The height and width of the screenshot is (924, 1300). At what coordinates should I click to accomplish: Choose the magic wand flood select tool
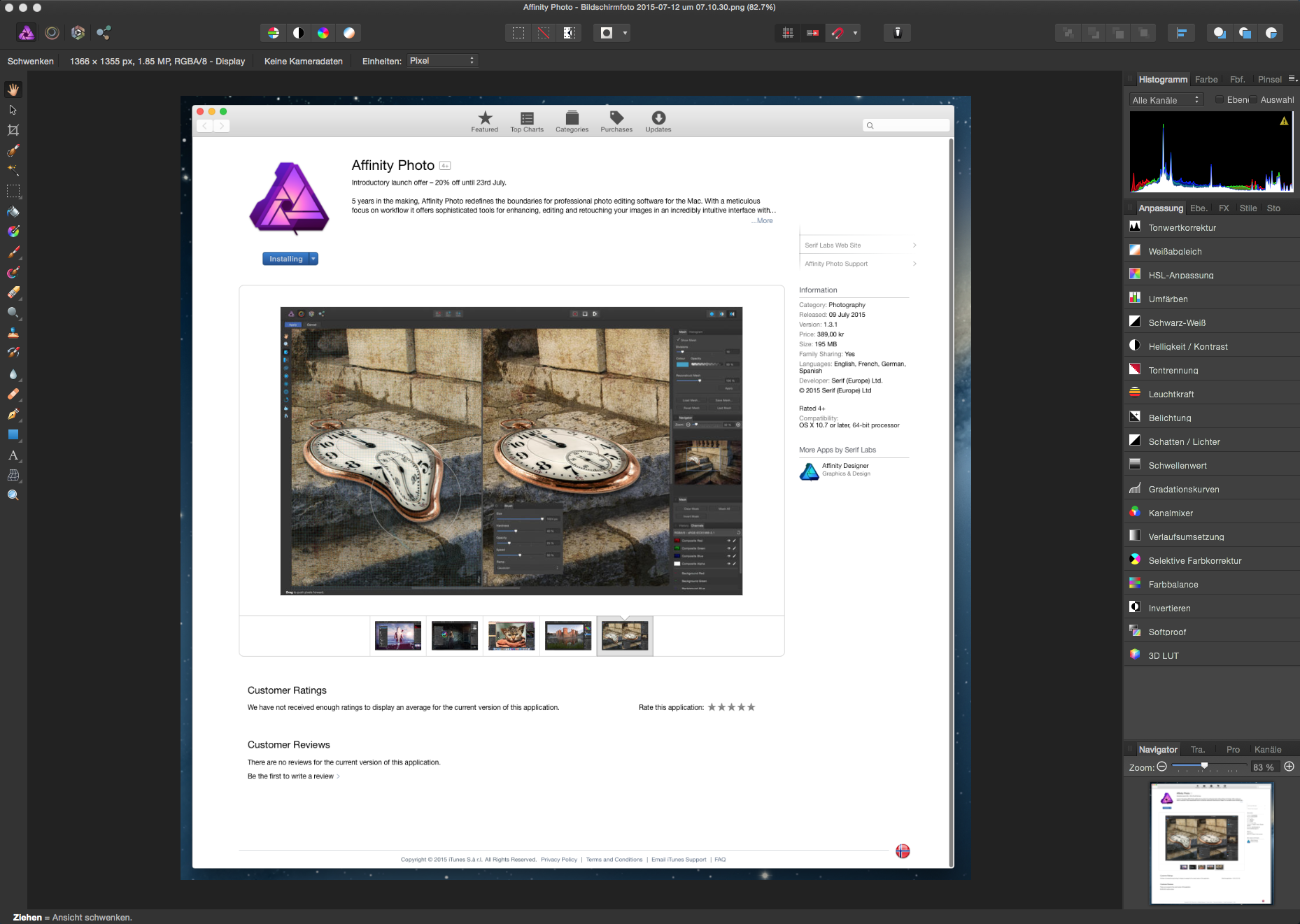coord(13,170)
